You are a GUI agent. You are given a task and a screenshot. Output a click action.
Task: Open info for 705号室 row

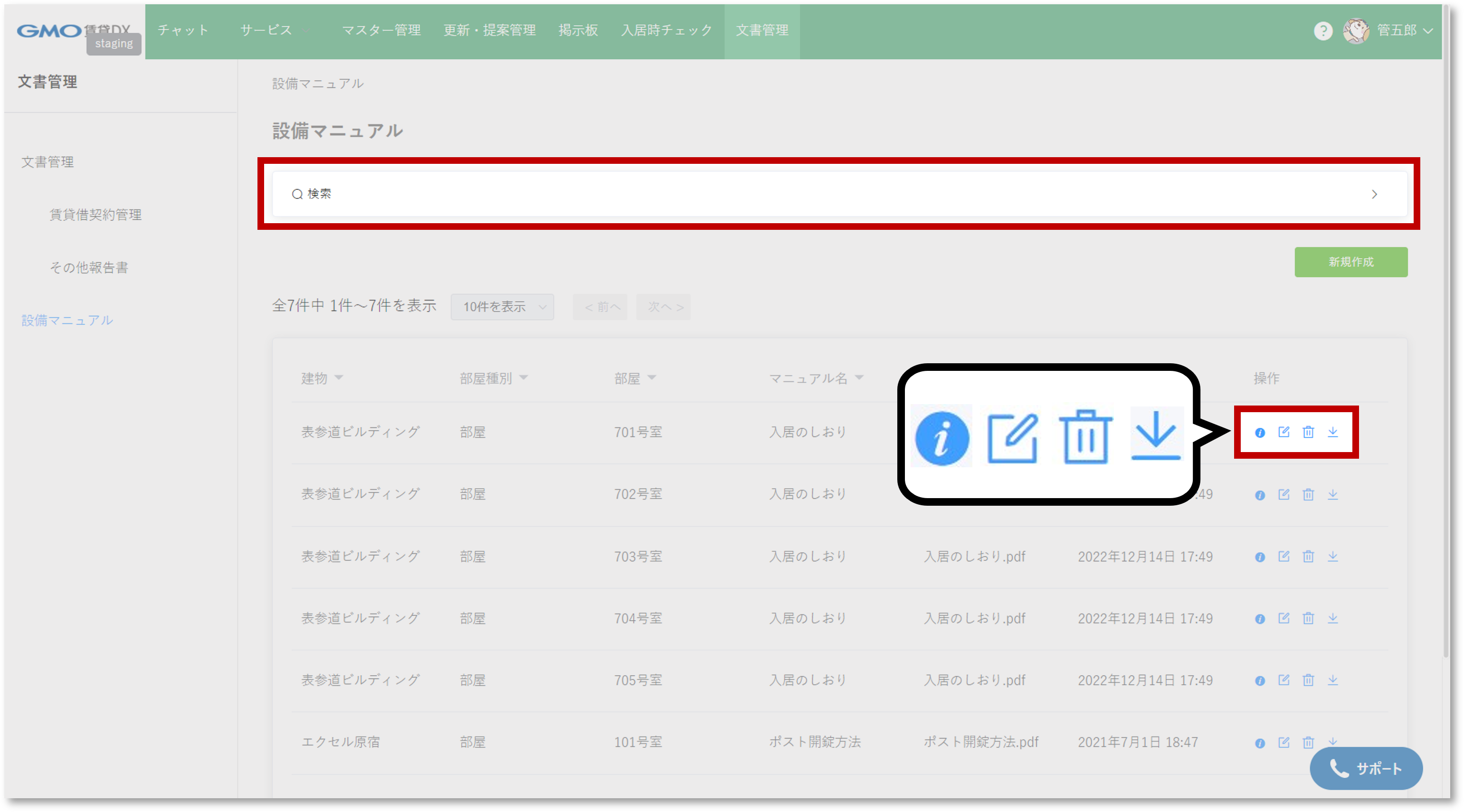tap(1259, 681)
